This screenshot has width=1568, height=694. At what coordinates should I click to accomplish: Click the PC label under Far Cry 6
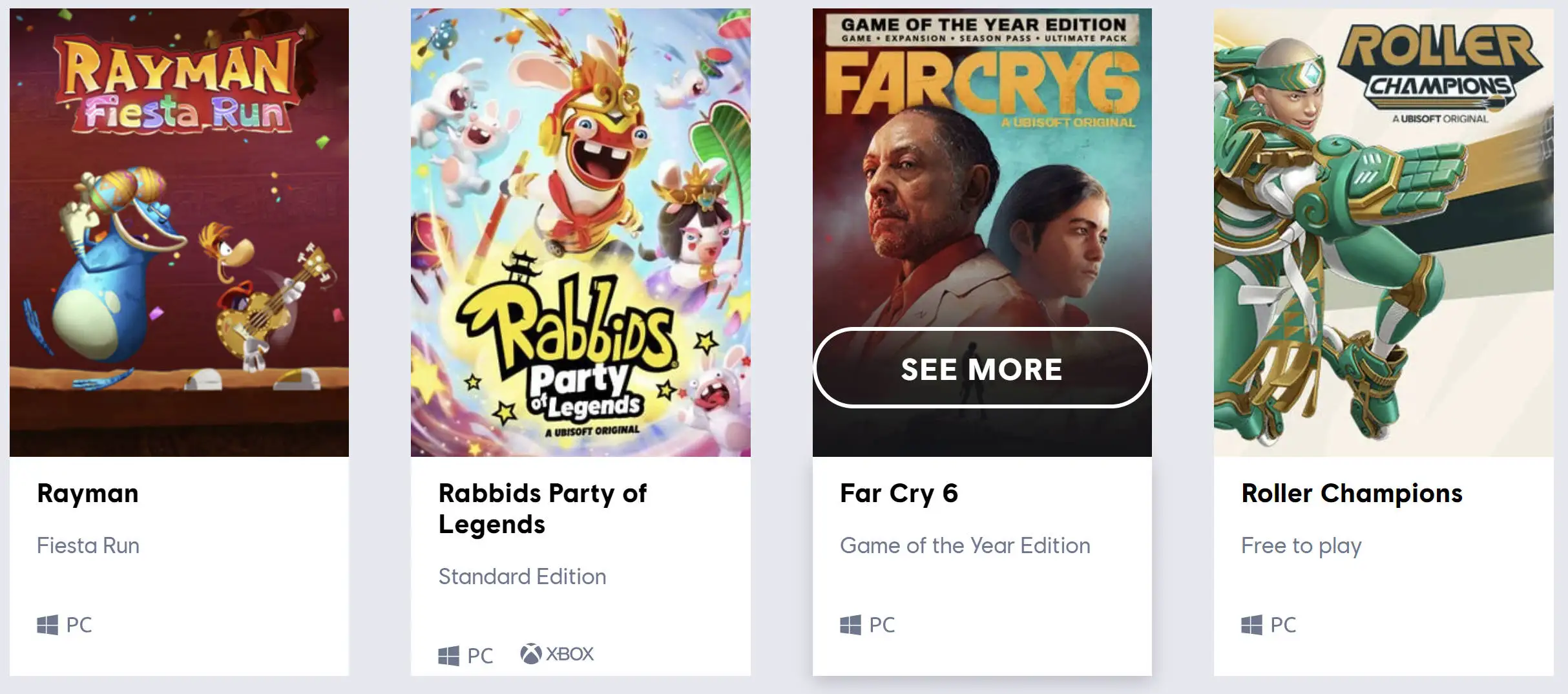pos(882,625)
